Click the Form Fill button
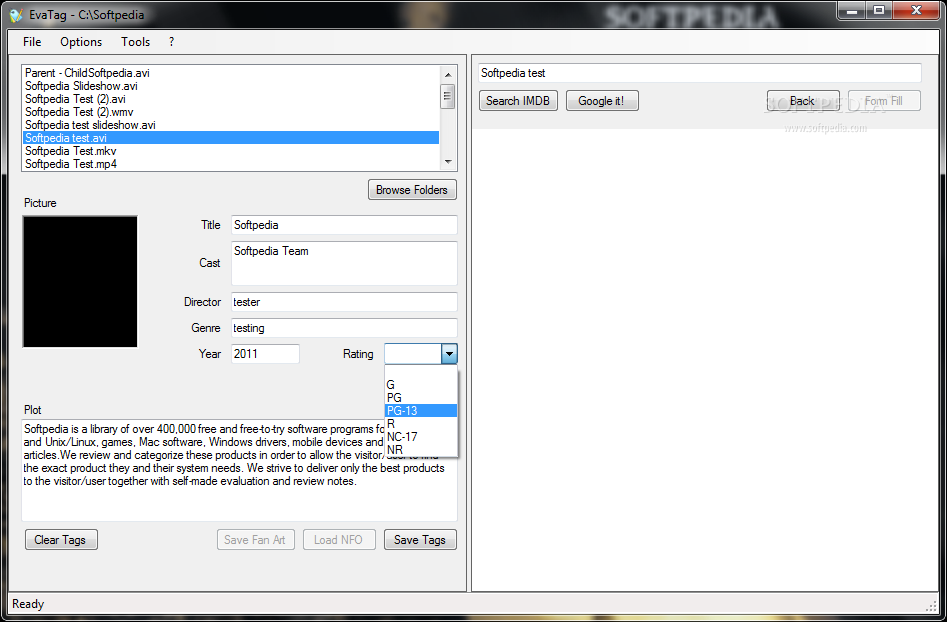947x622 pixels. click(884, 101)
